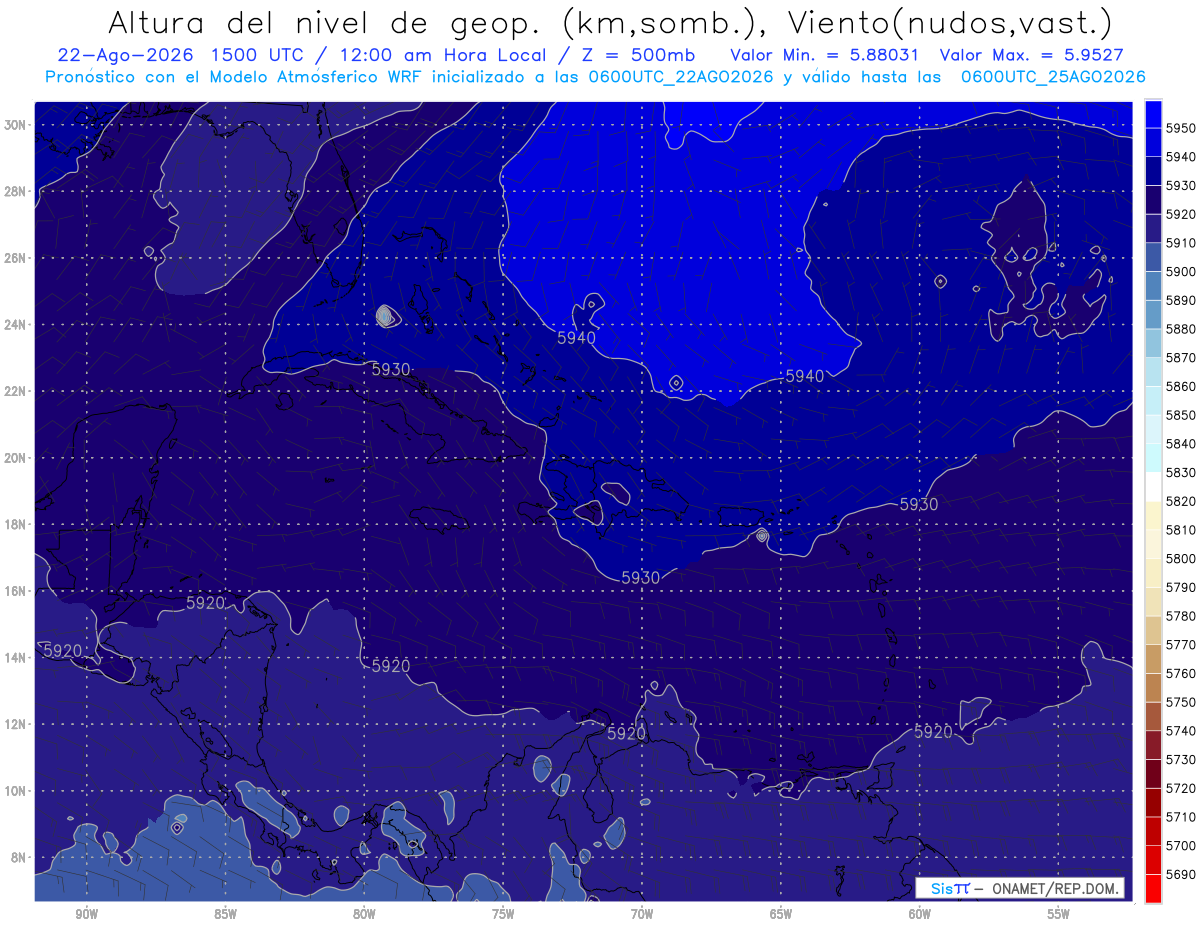Image resolution: width=1200 pixels, height=927 pixels.
Task: Click the brightest blue swatch above 5950
Action: point(1153,113)
